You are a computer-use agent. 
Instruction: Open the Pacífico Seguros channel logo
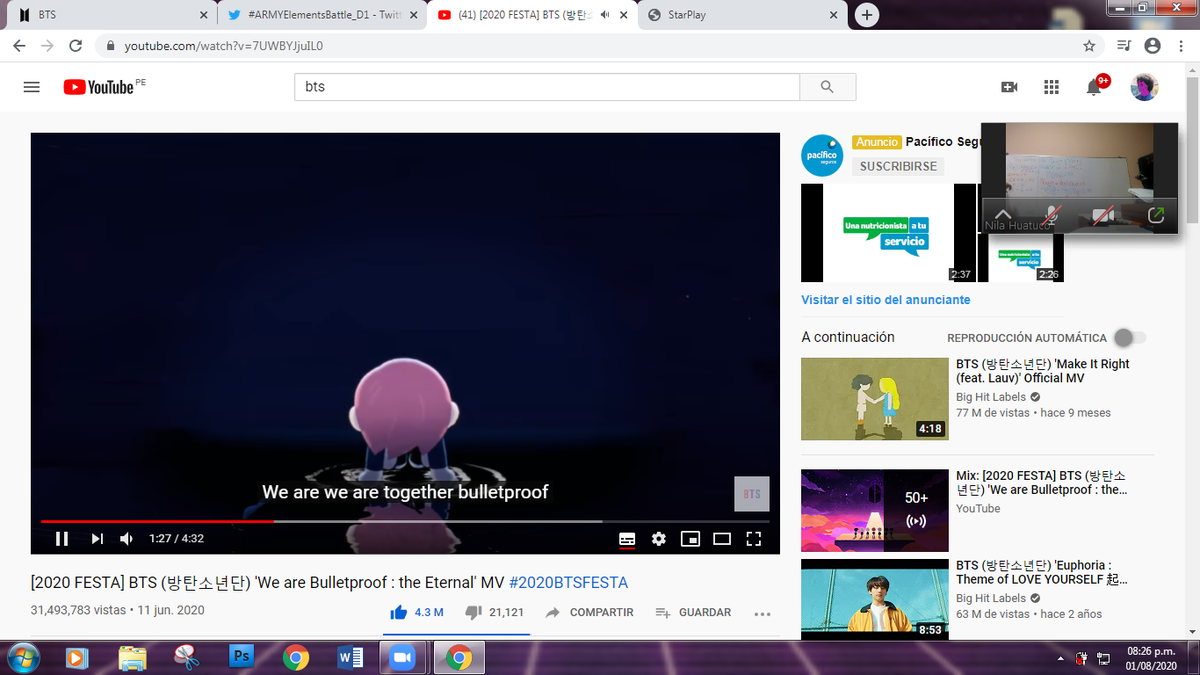[822, 155]
